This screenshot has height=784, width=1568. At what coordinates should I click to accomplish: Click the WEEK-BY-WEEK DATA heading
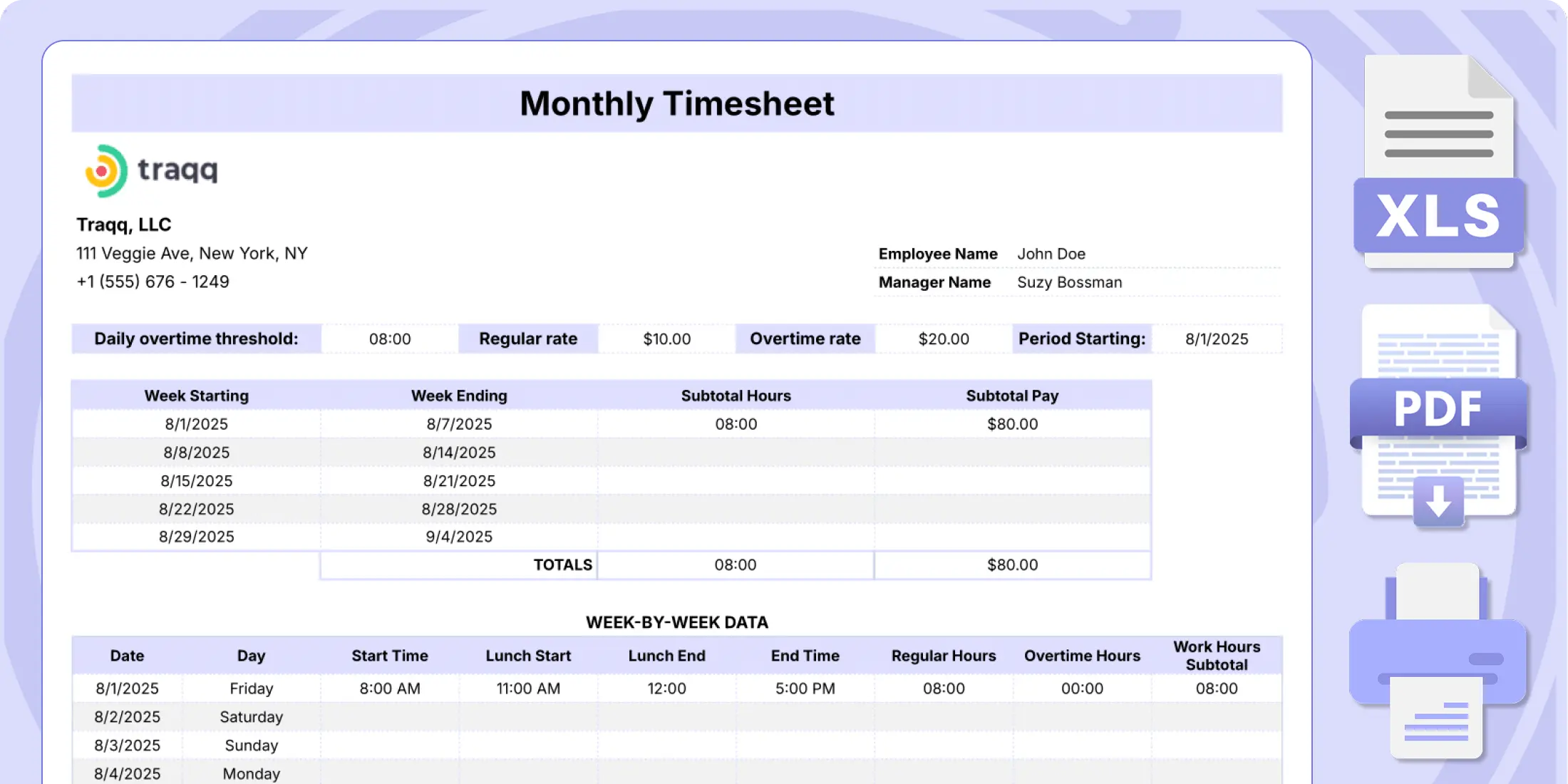pyautogui.click(x=676, y=622)
